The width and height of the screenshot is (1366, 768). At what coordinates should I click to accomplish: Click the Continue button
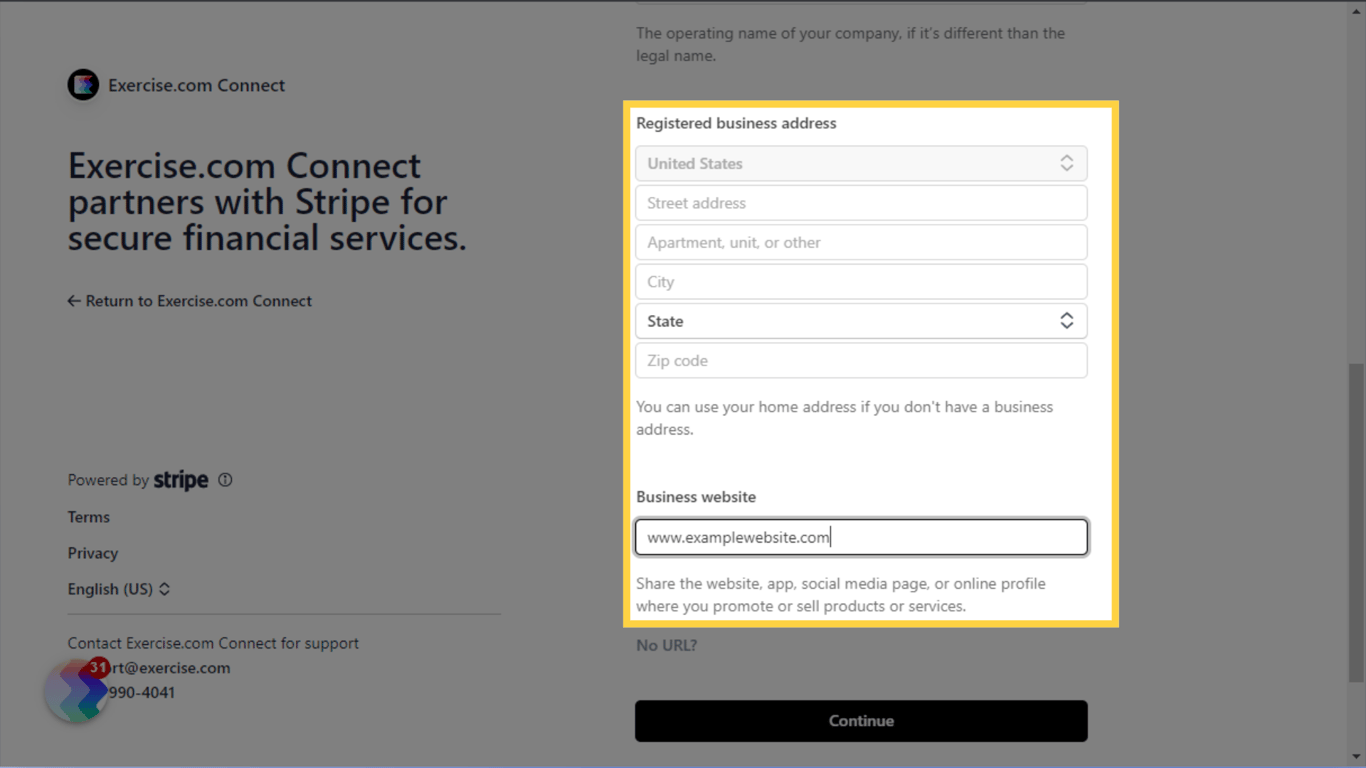[x=861, y=721]
